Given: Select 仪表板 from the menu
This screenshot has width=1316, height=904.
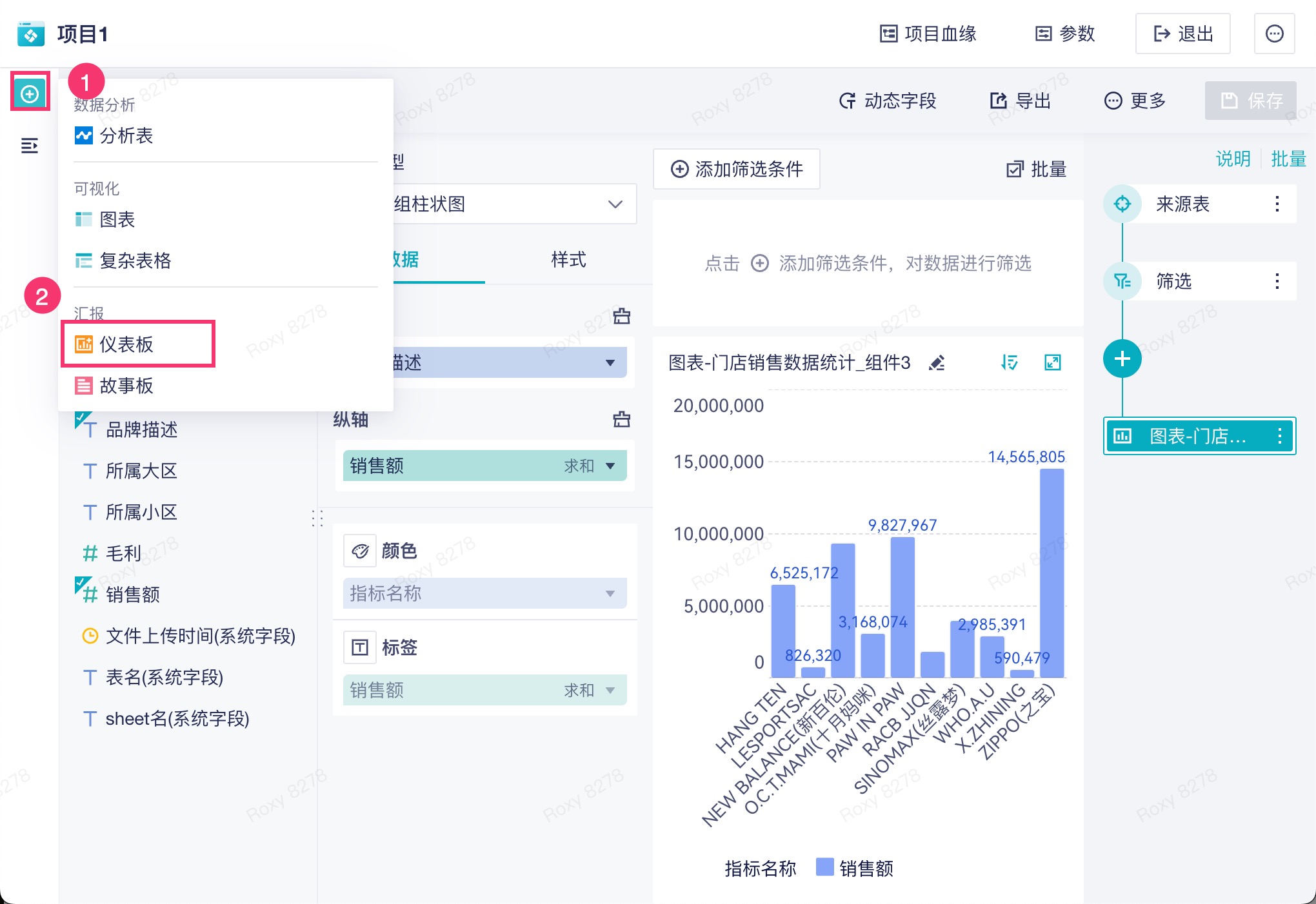Looking at the screenshot, I should click(x=126, y=344).
